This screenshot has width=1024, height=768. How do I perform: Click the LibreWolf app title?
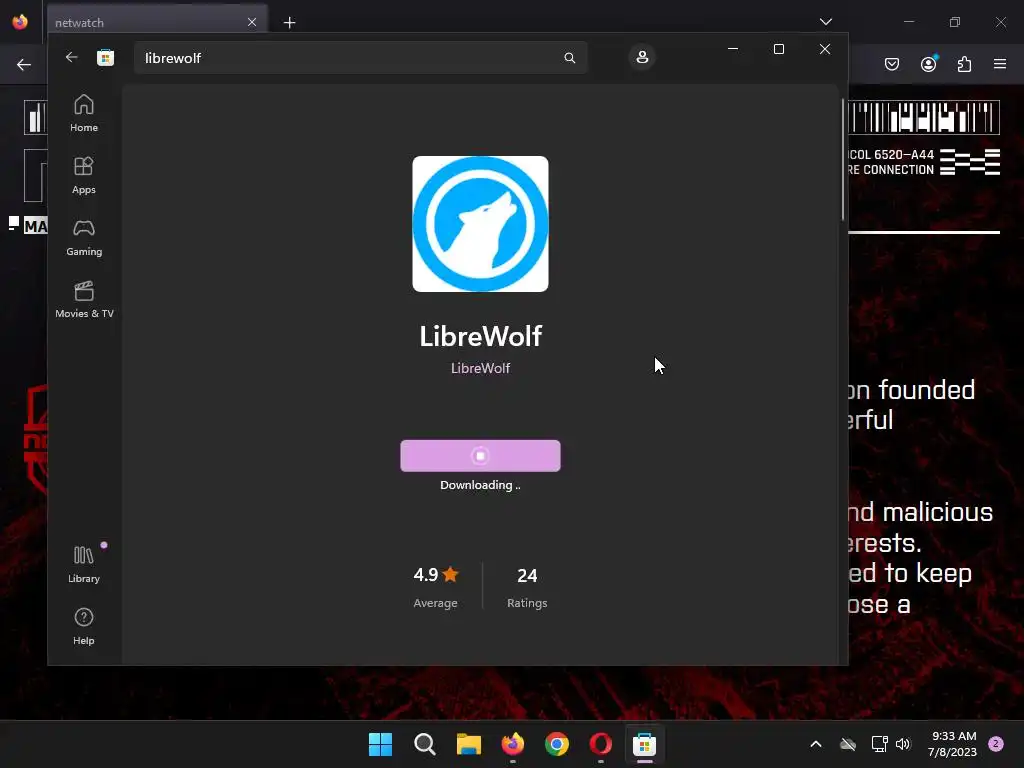[480, 336]
